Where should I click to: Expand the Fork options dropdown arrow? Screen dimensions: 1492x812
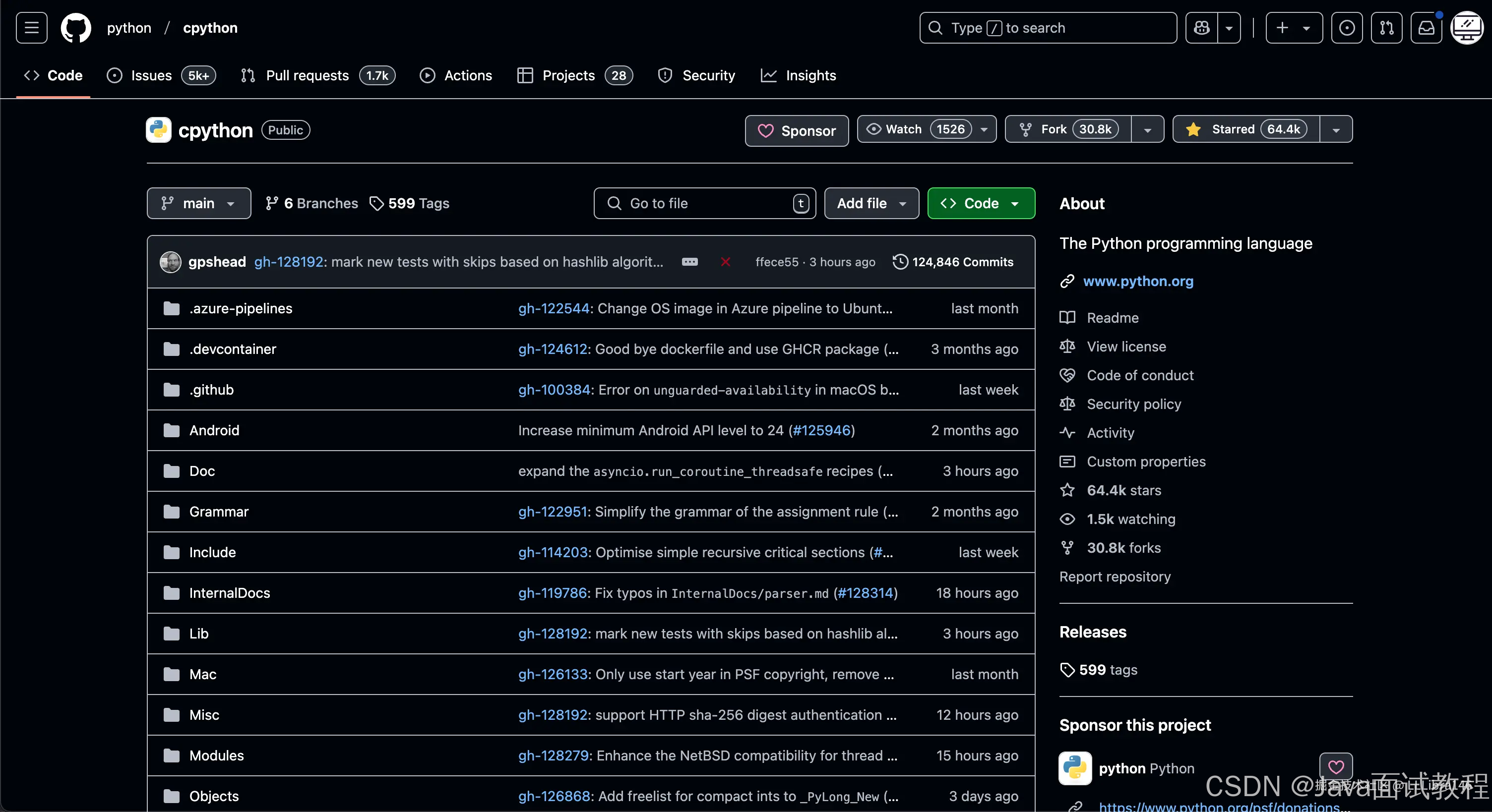1147,129
